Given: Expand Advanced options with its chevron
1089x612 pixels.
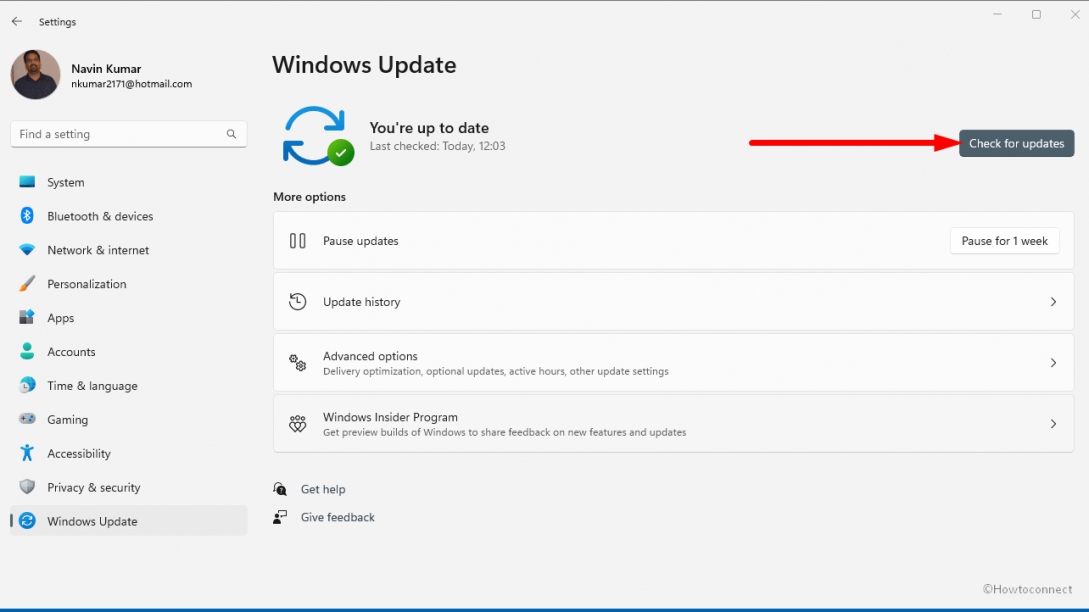Looking at the screenshot, I should [1053, 363].
